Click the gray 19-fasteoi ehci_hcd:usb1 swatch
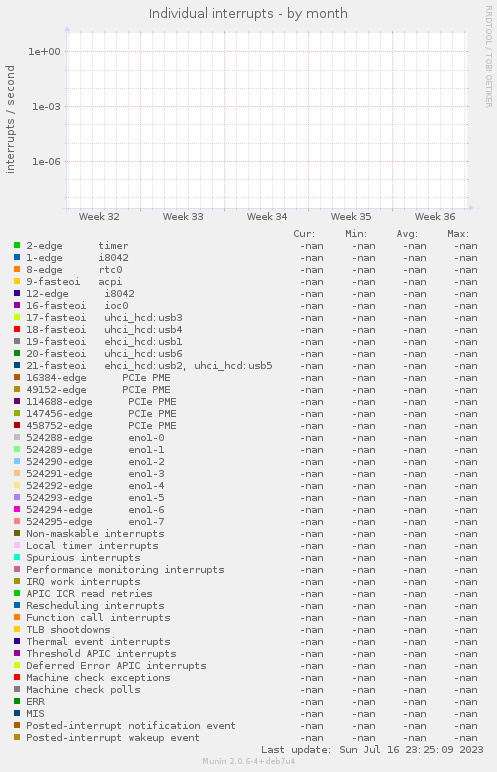The height and width of the screenshot is (772, 497). pyautogui.click(x=17, y=341)
